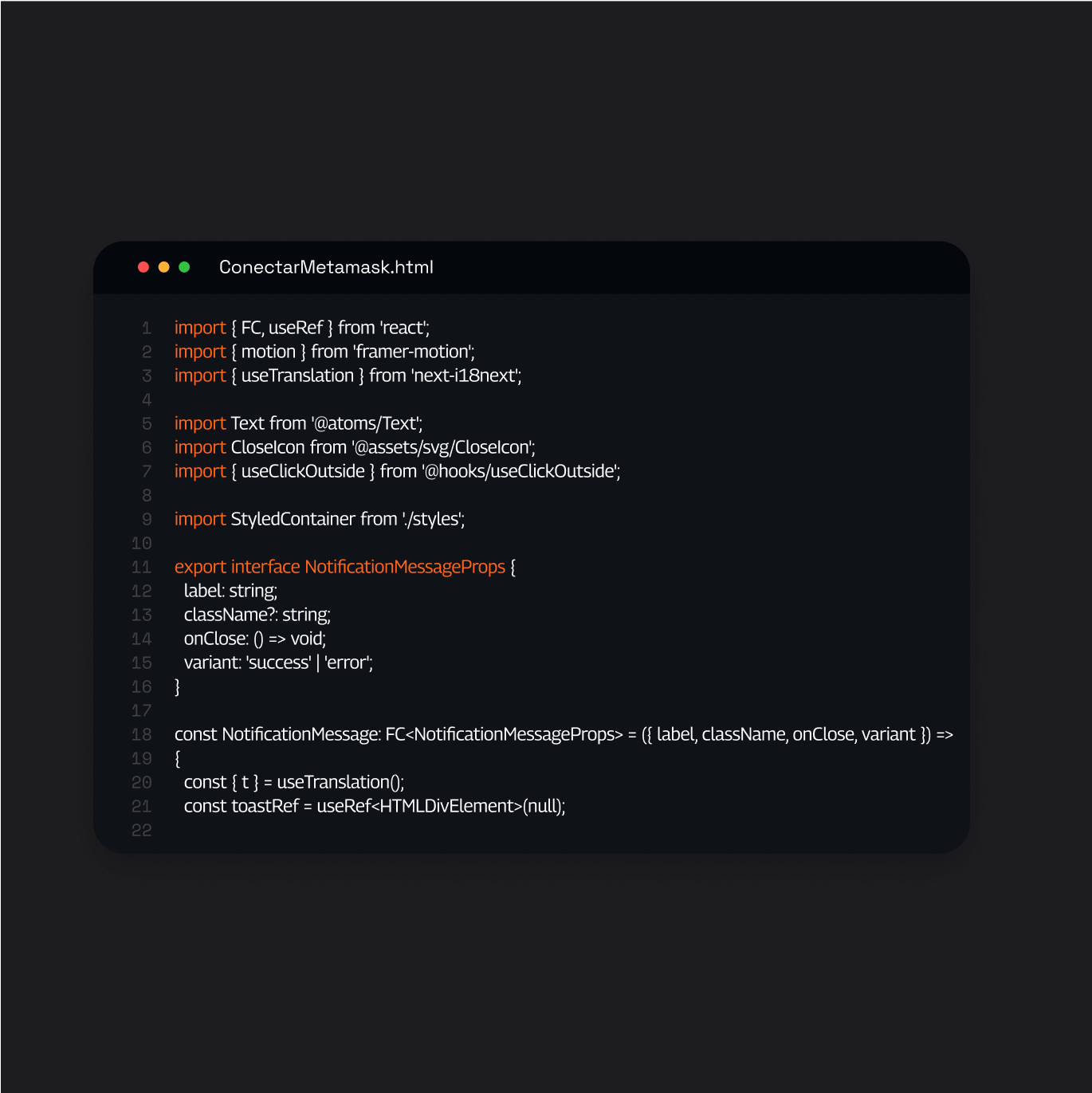
Task: Click line number 1 in gutter
Action: 147,328
